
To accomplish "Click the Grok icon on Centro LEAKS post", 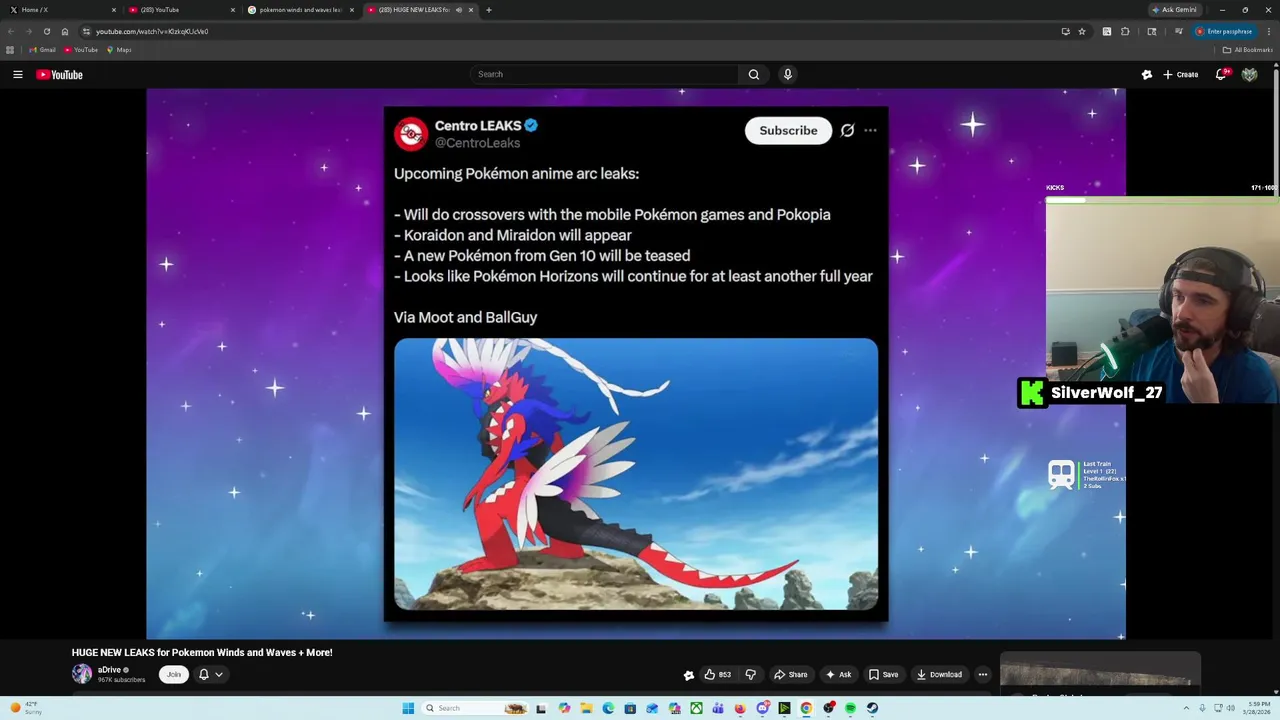I will (847, 131).
